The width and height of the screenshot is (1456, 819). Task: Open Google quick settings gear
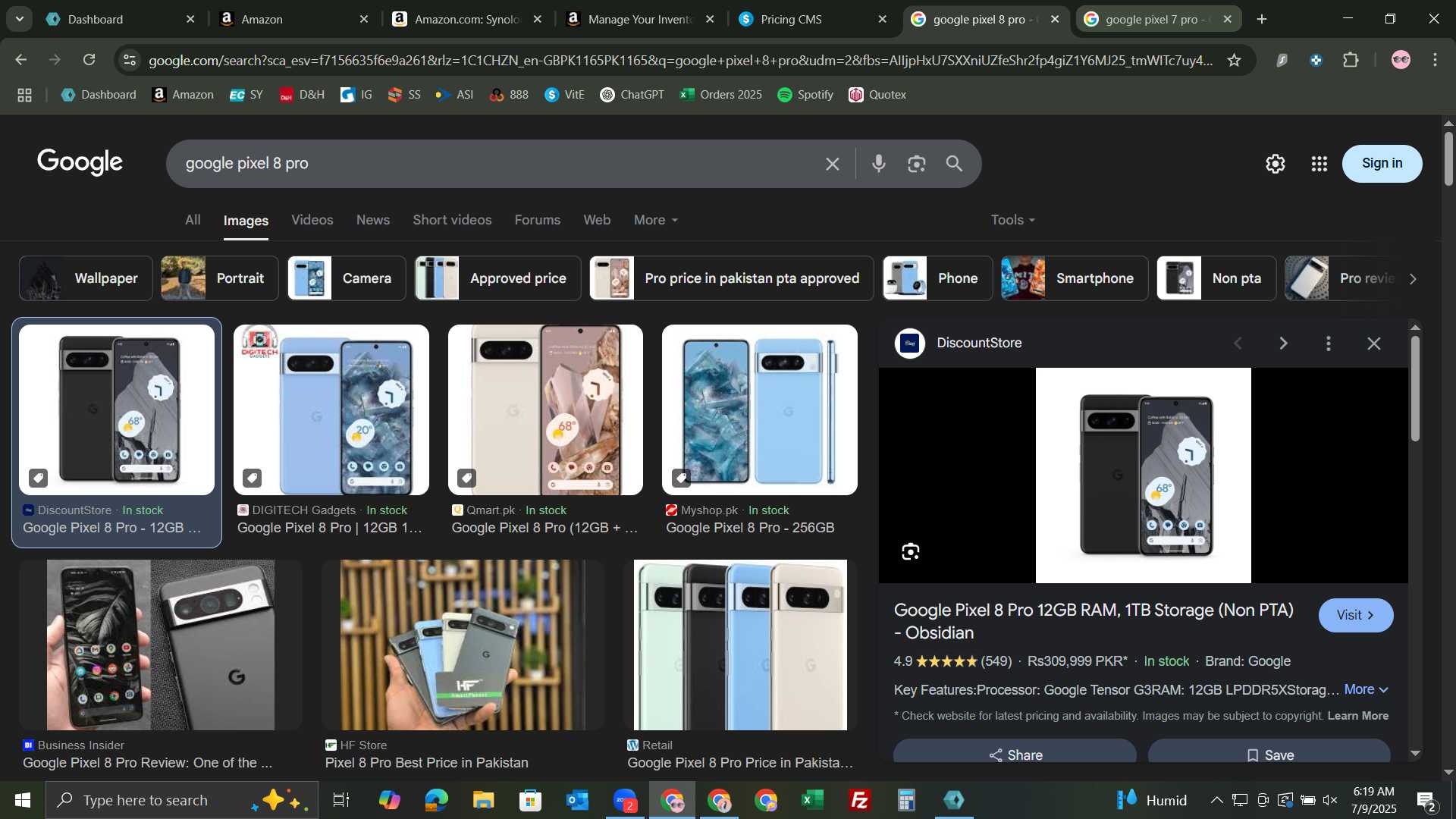pos(1275,164)
